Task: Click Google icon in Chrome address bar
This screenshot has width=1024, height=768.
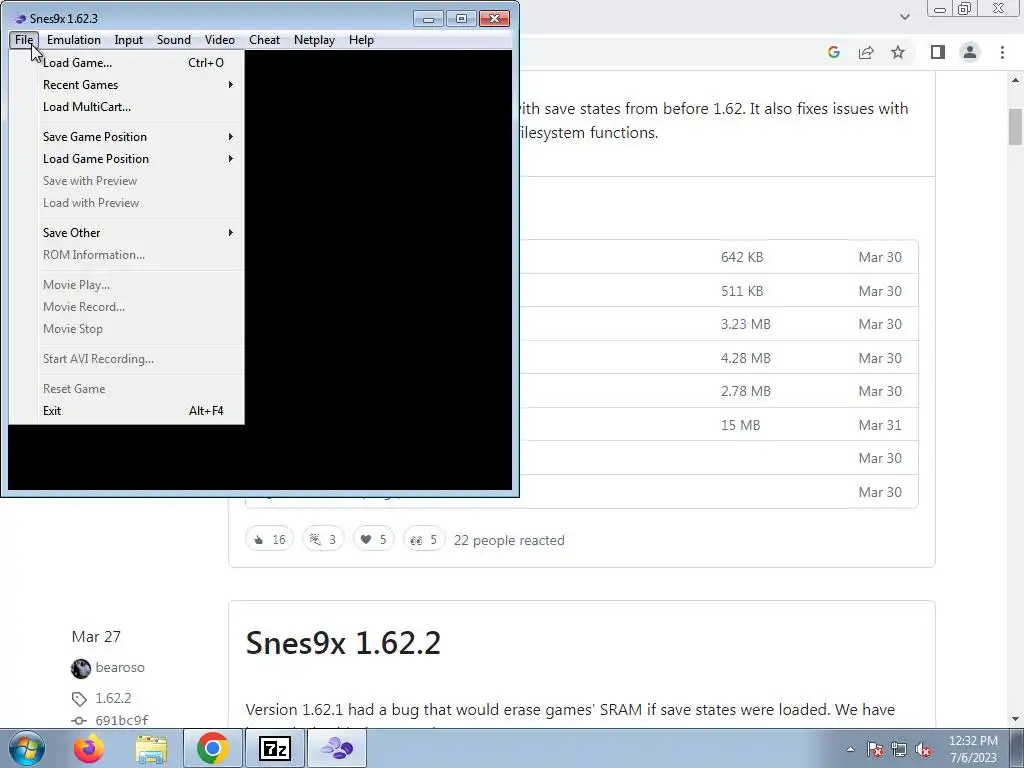Action: click(x=833, y=52)
